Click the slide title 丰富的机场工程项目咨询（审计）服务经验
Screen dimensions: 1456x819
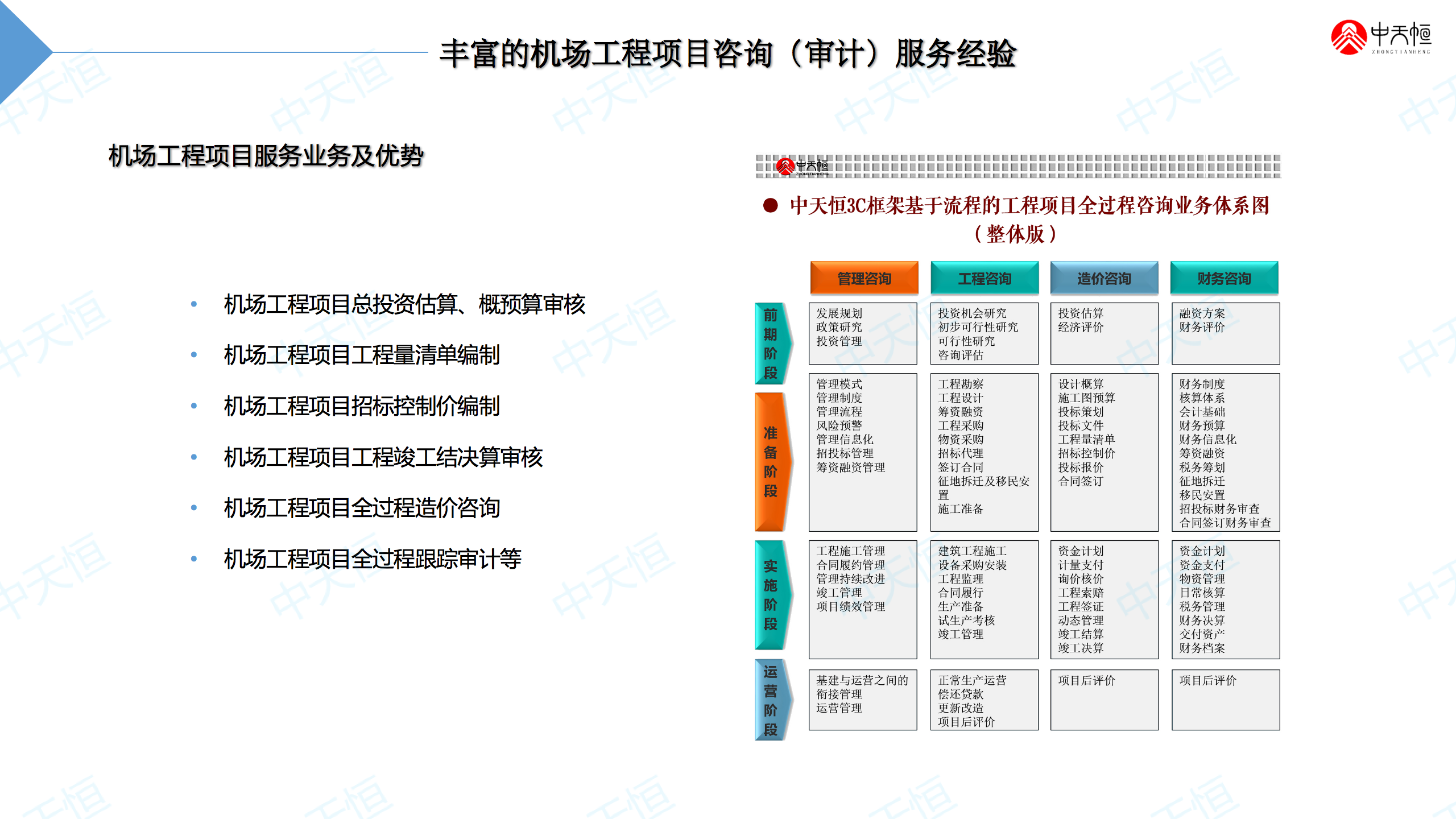pyautogui.click(x=727, y=54)
